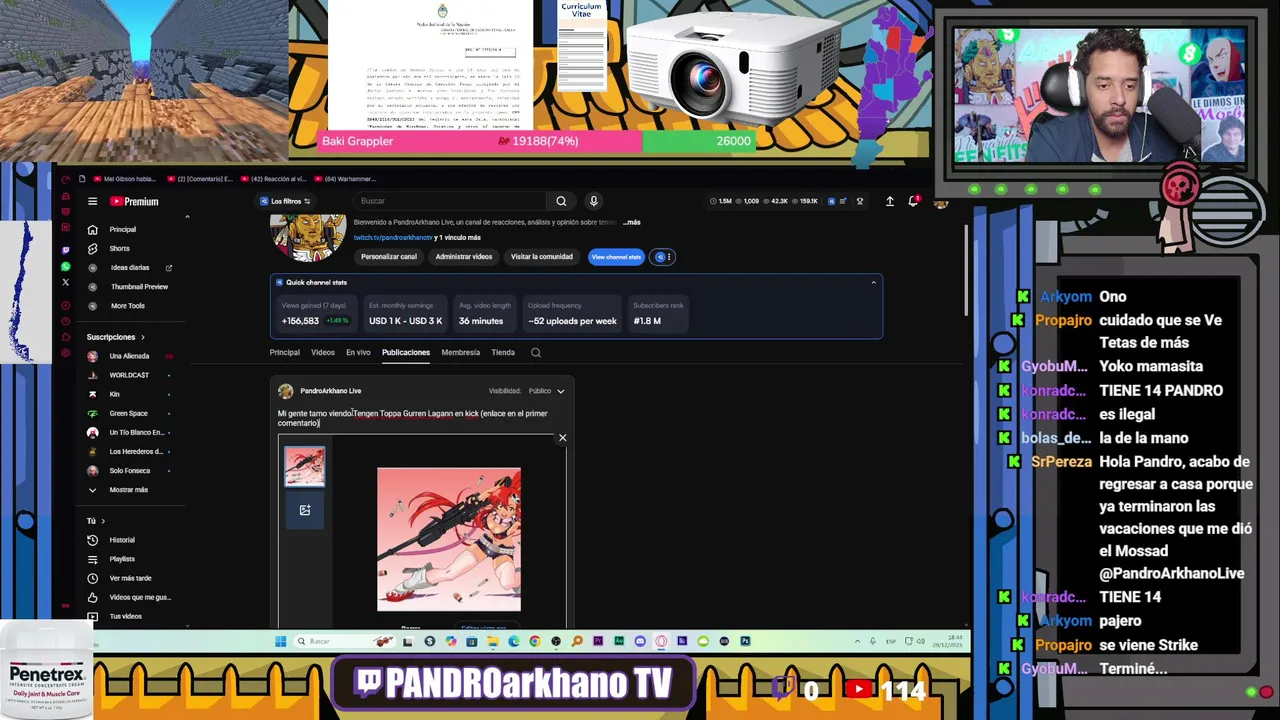Click Personalizar canal button

(389, 257)
